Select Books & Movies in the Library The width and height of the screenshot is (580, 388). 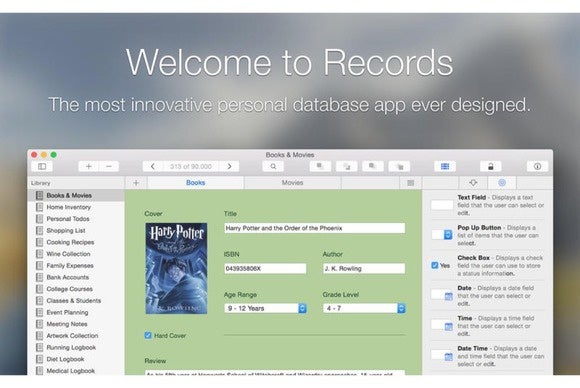point(76,195)
